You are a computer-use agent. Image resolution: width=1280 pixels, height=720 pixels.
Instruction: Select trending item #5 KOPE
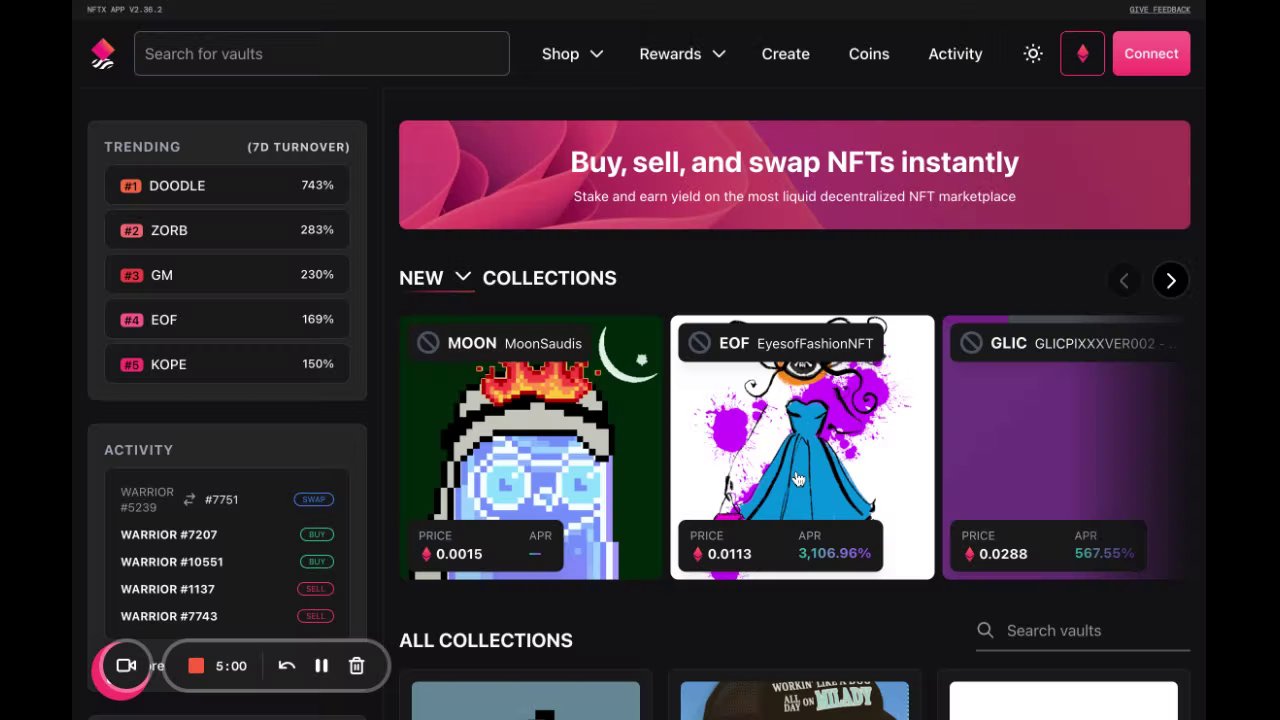tap(227, 364)
